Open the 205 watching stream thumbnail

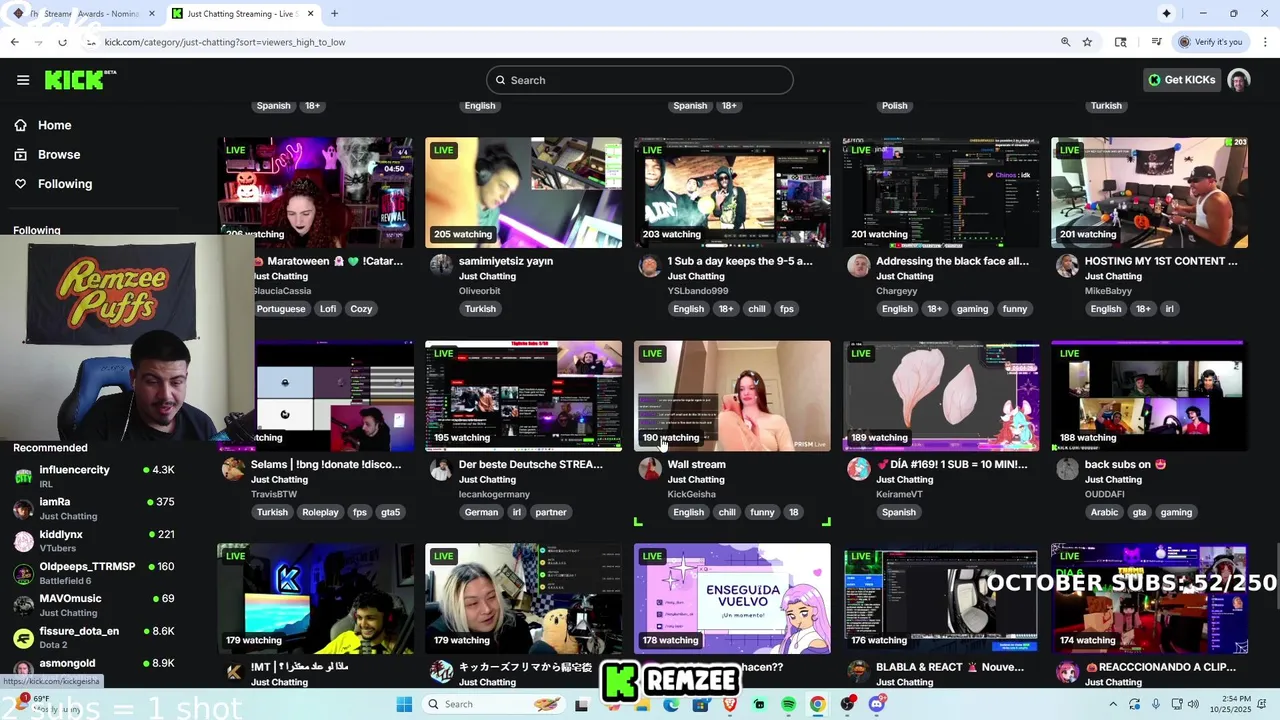click(523, 192)
